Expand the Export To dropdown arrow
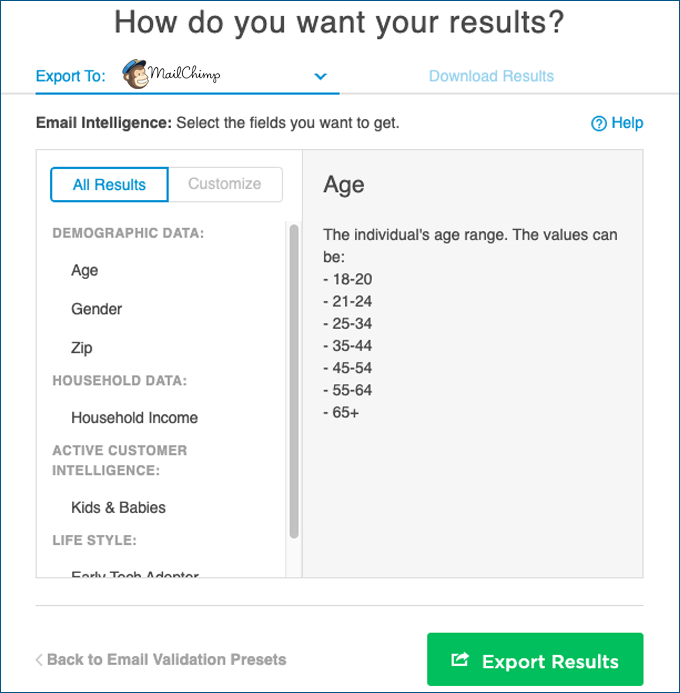Image resolution: width=680 pixels, height=693 pixels. [x=320, y=76]
